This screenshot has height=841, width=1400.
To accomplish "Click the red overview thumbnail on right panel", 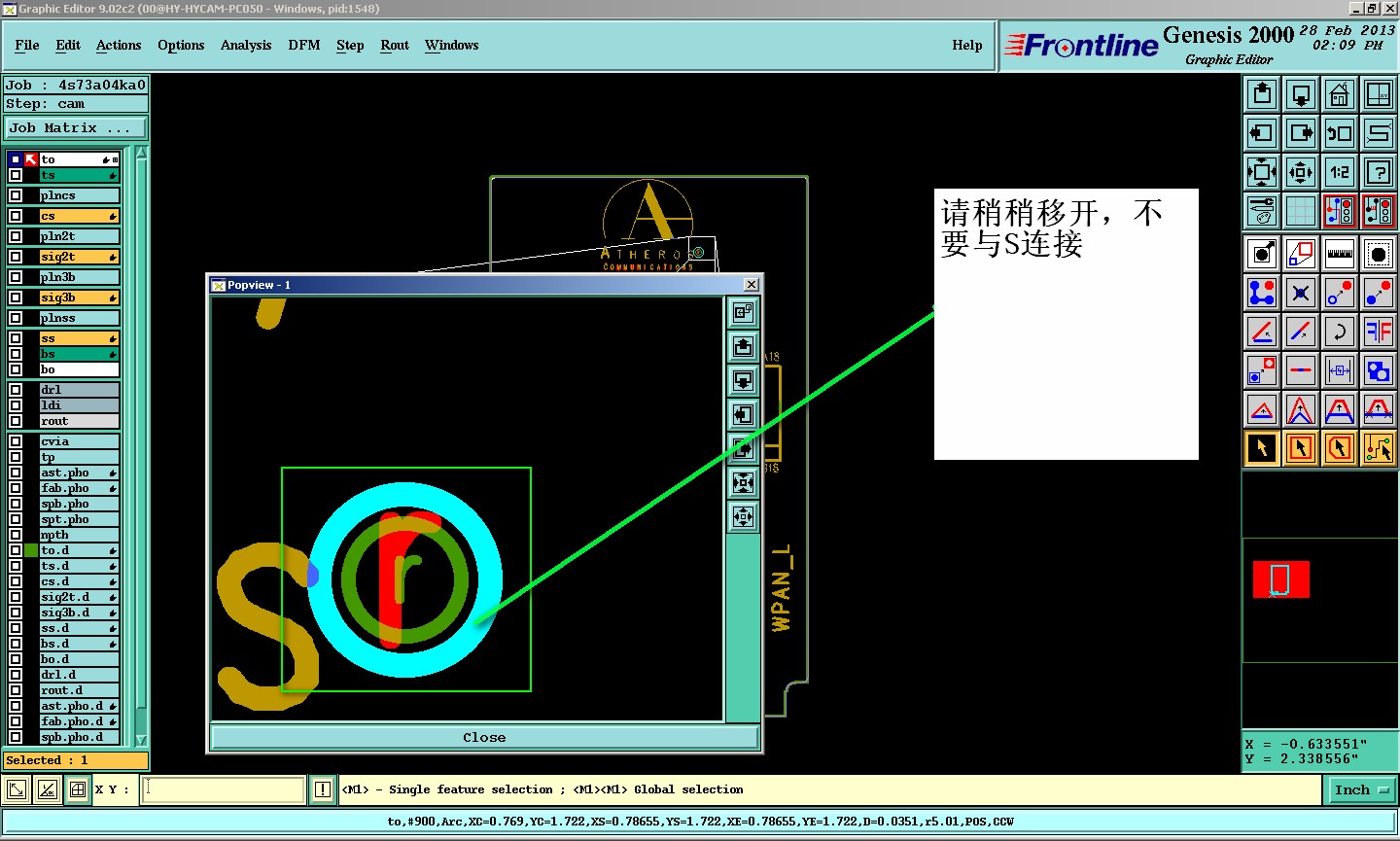I will tap(1280, 579).
